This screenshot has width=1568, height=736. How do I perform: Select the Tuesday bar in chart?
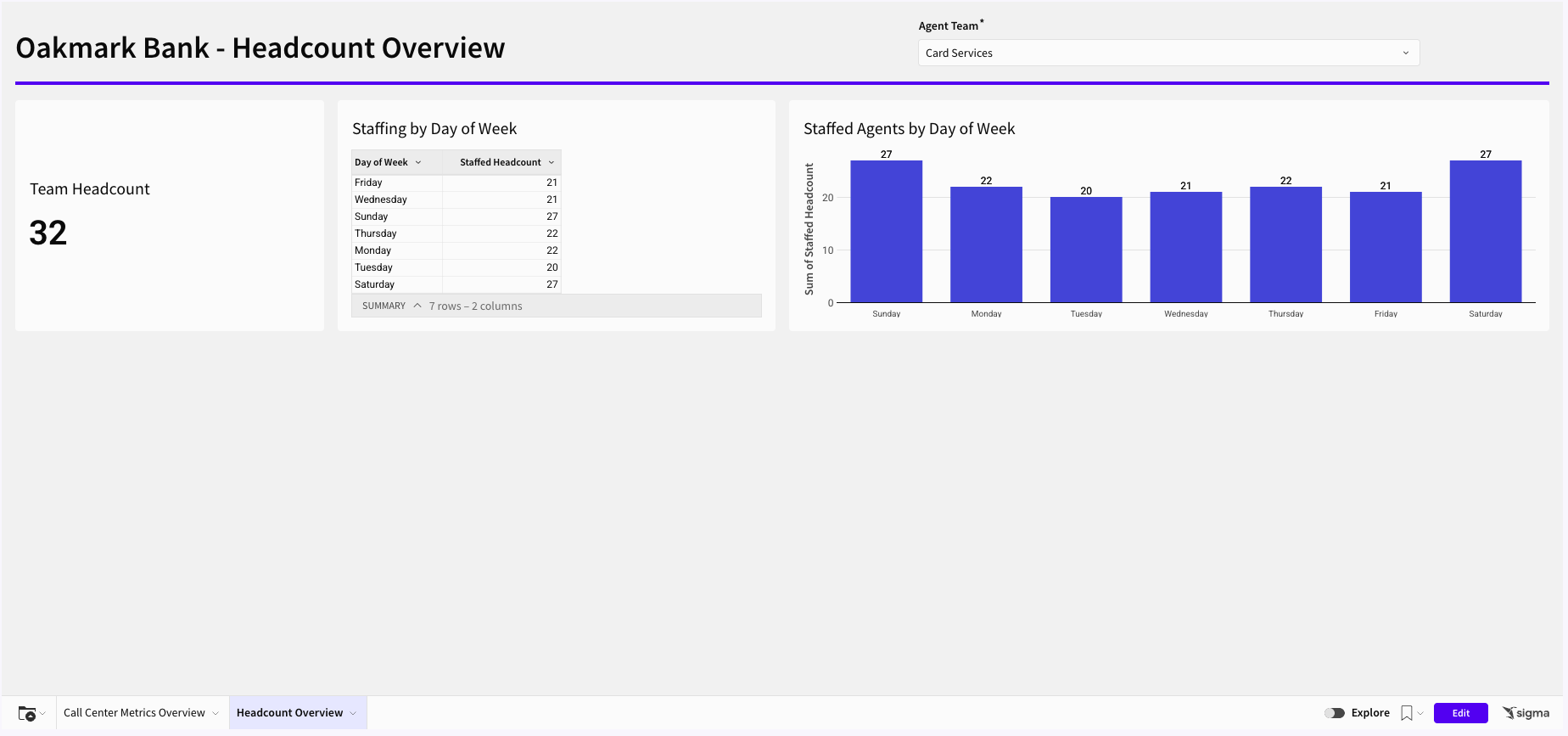coord(1086,250)
